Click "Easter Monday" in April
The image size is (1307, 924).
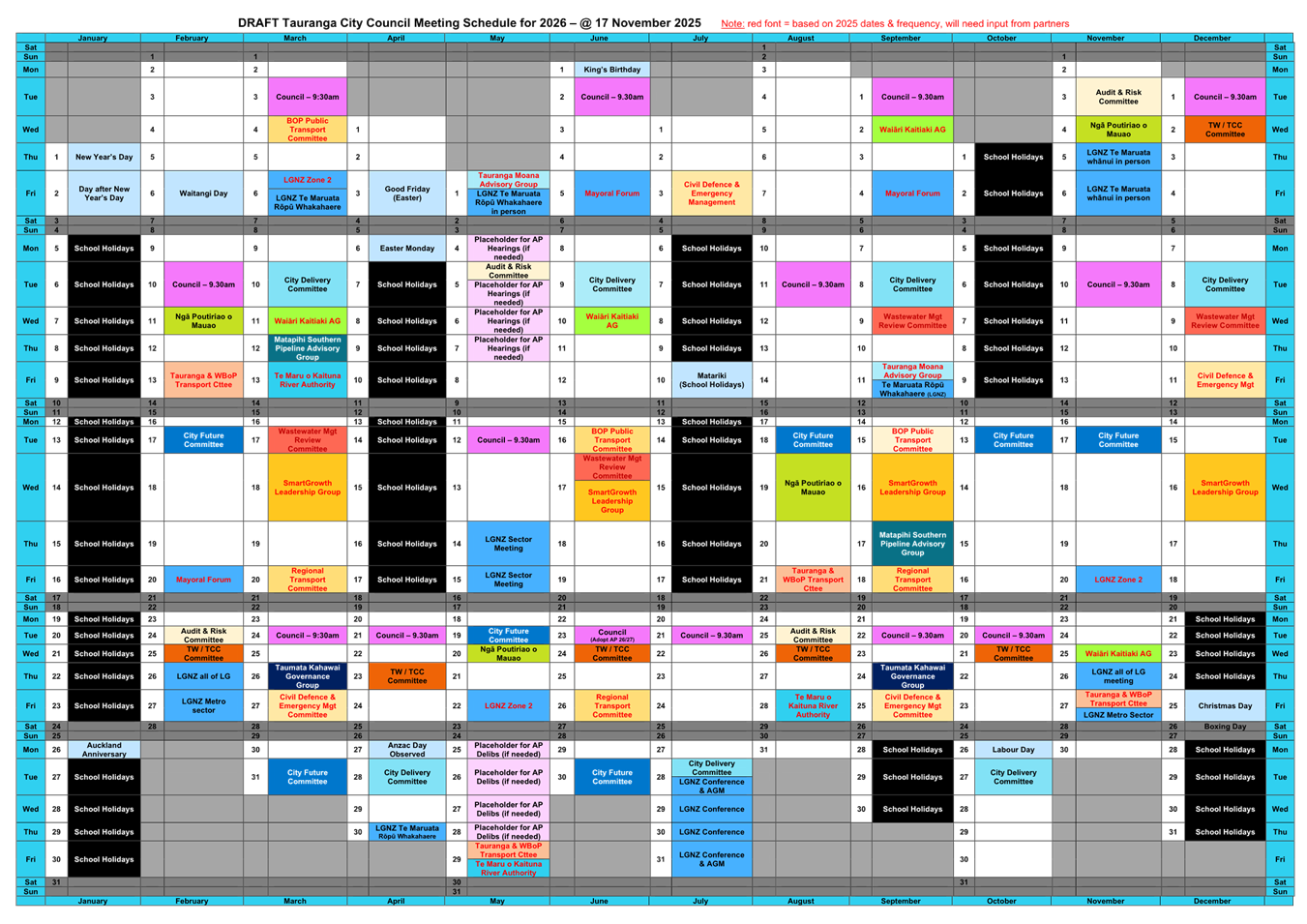[x=405, y=248]
